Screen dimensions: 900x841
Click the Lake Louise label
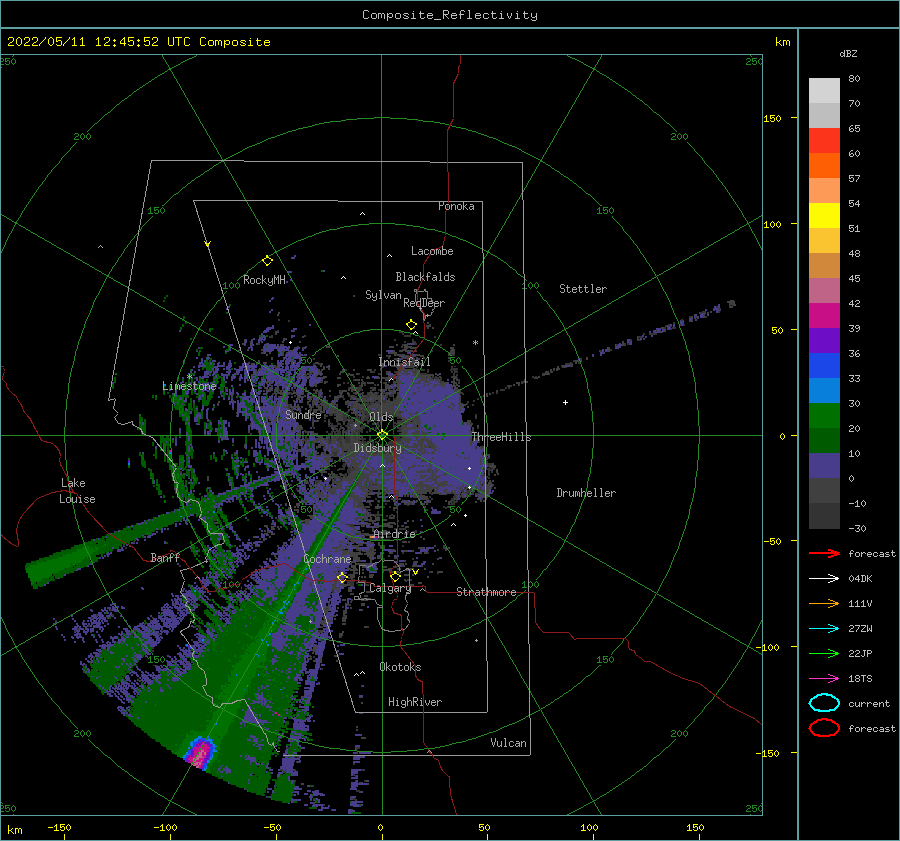77,491
